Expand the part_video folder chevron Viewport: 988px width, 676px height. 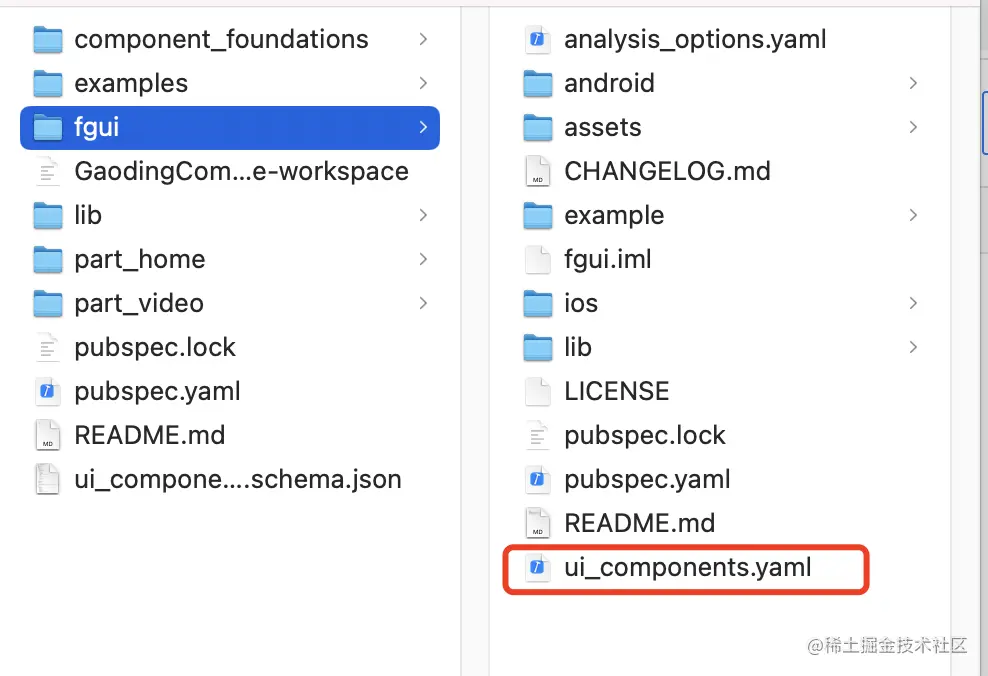tap(423, 303)
